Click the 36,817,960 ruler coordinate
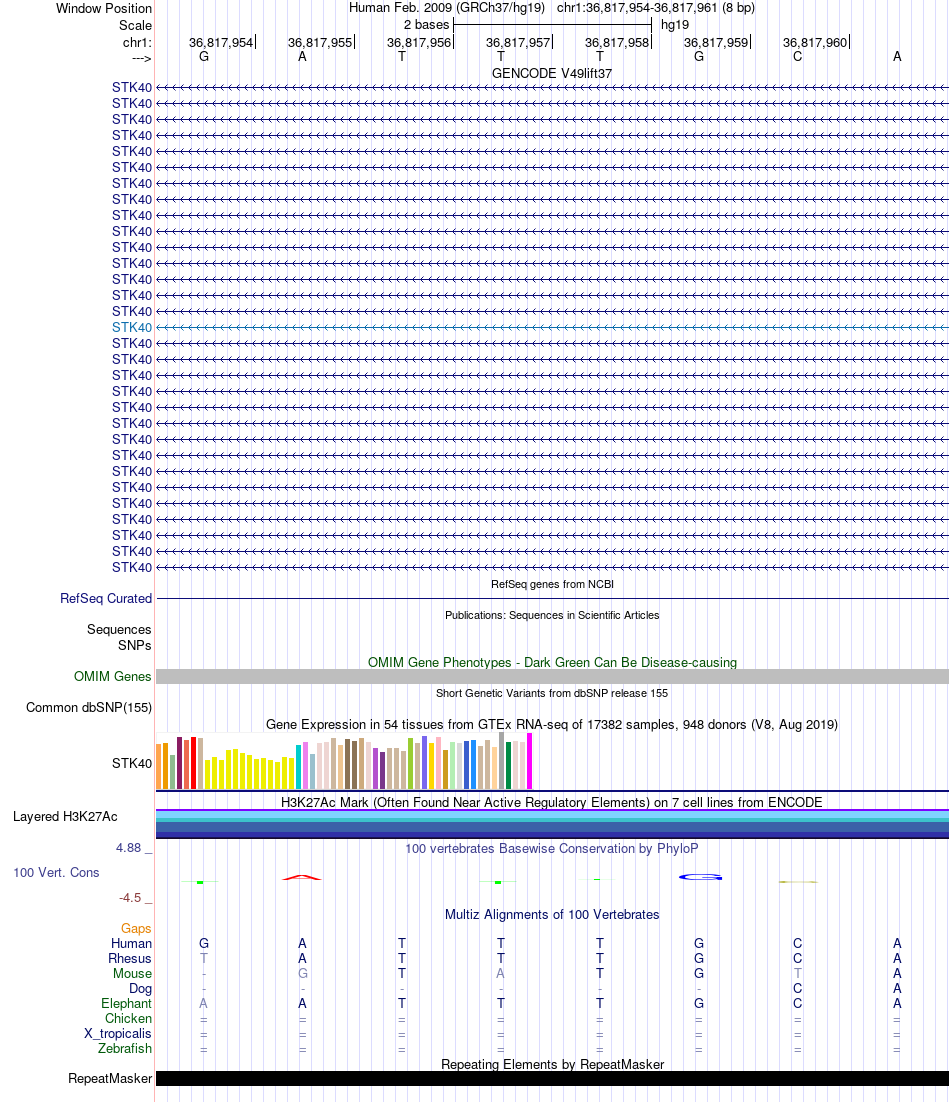950x1102 pixels. click(815, 42)
